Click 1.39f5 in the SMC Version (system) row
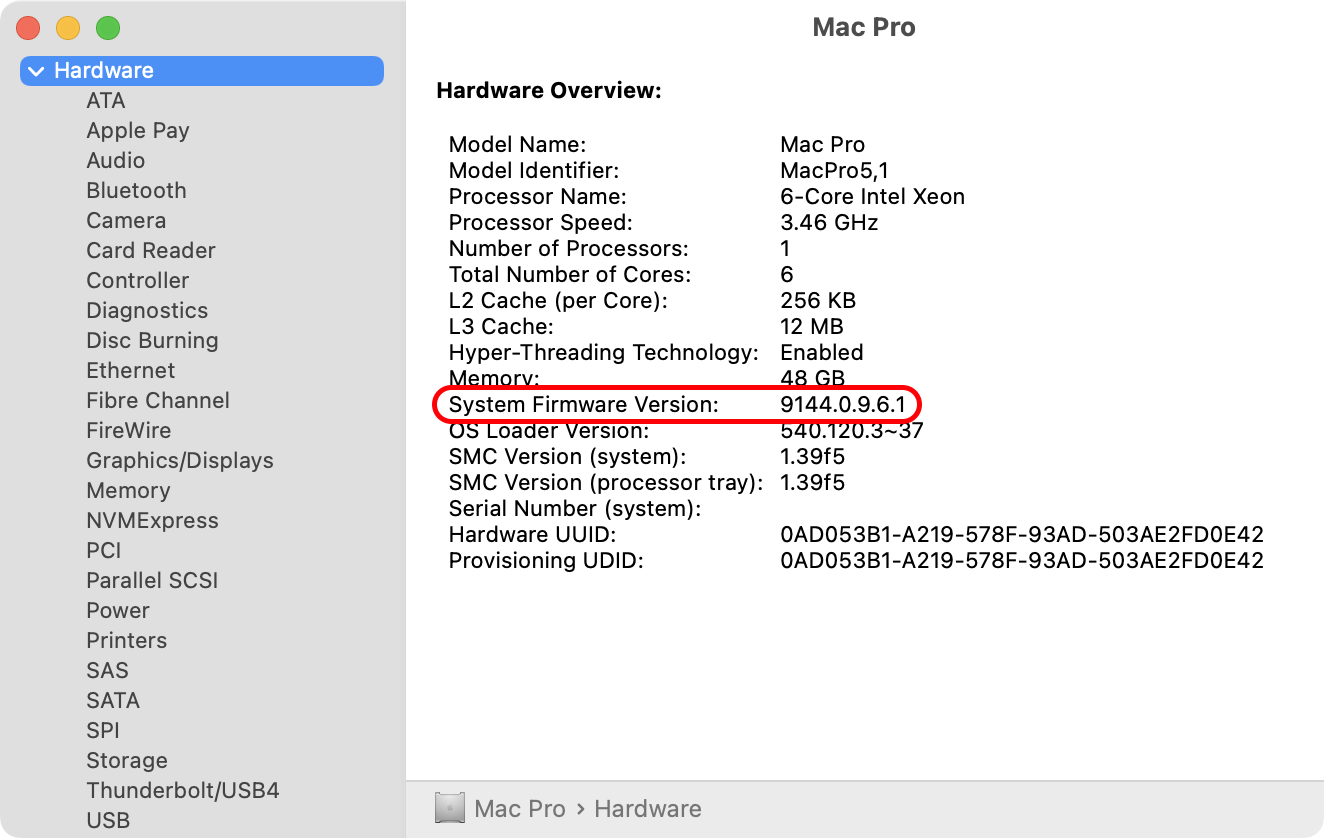Screen dimensions: 1324x838 (x=813, y=456)
